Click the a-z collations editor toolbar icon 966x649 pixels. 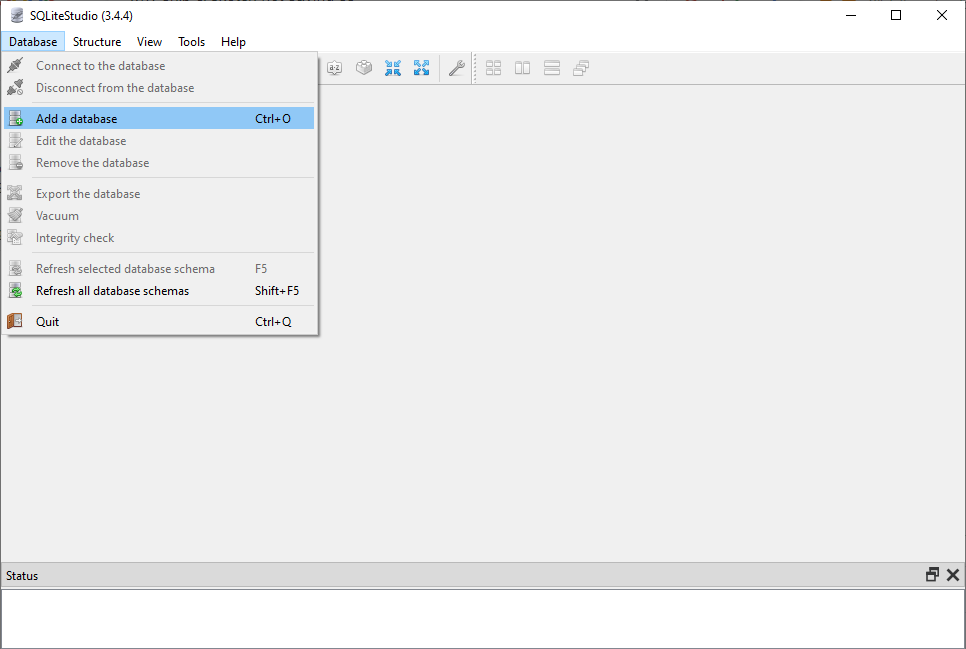(x=335, y=68)
